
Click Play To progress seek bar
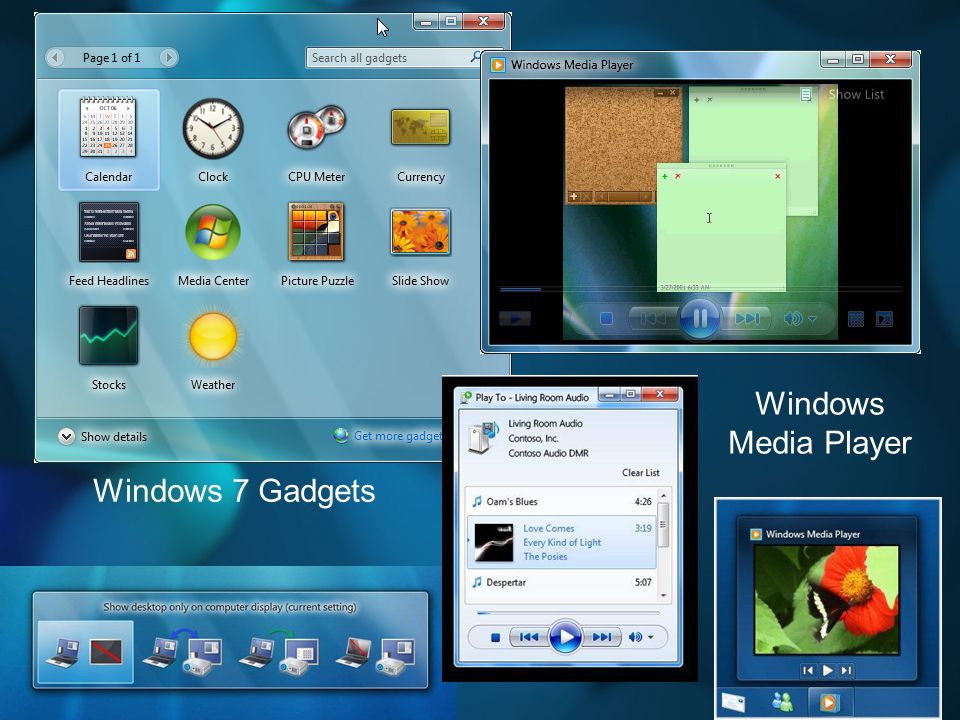pyautogui.click(x=568, y=612)
